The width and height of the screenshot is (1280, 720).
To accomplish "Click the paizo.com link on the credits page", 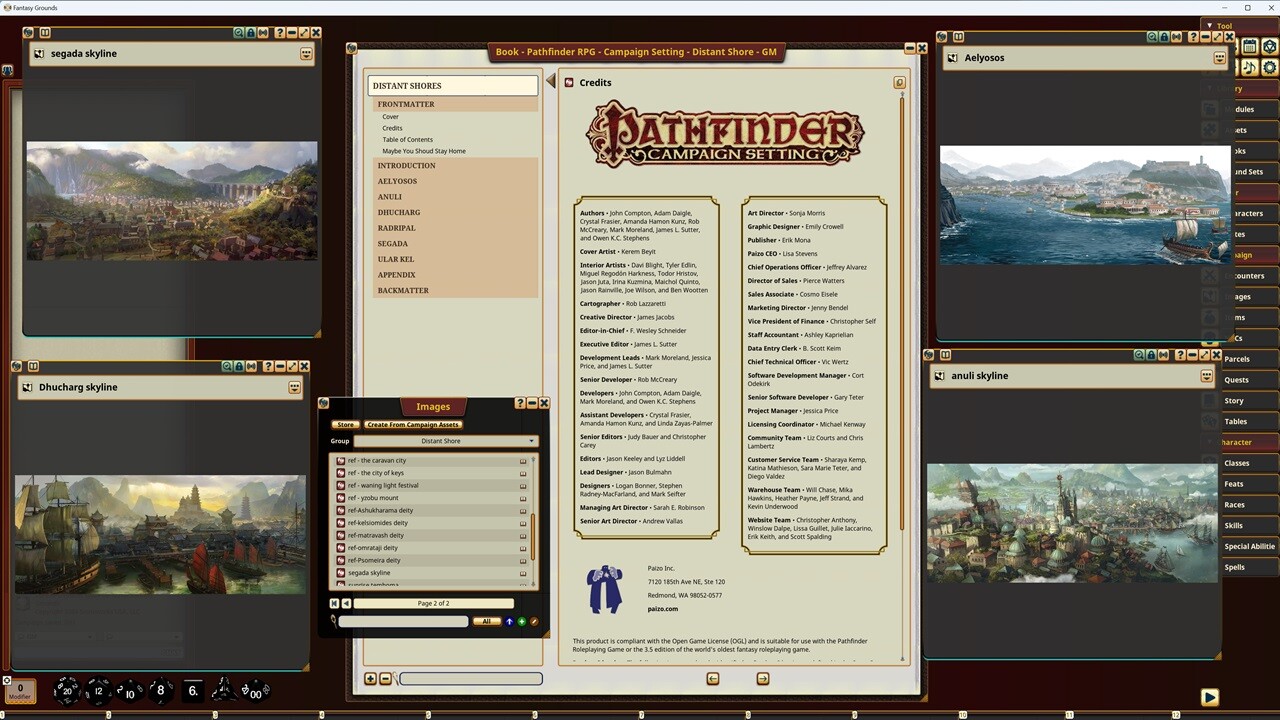I will 662,608.
